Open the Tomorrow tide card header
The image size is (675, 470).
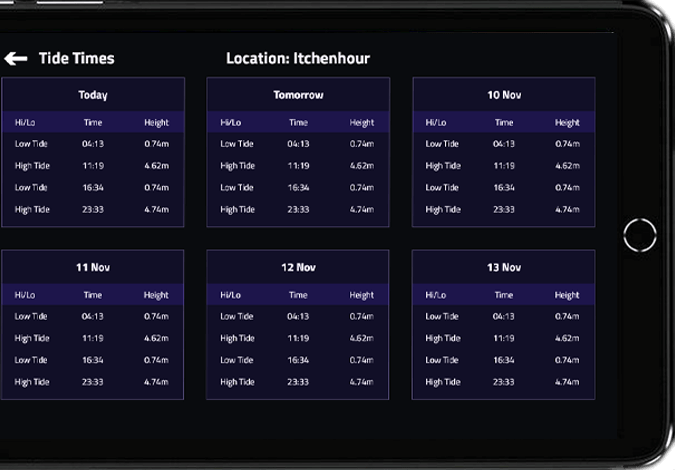pos(298,95)
